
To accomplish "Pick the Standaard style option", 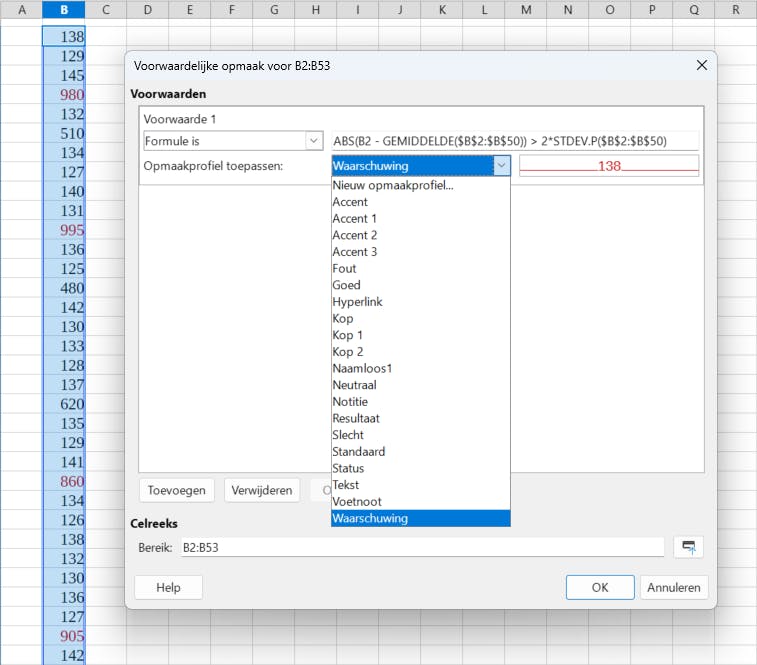I will tap(421, 452).
